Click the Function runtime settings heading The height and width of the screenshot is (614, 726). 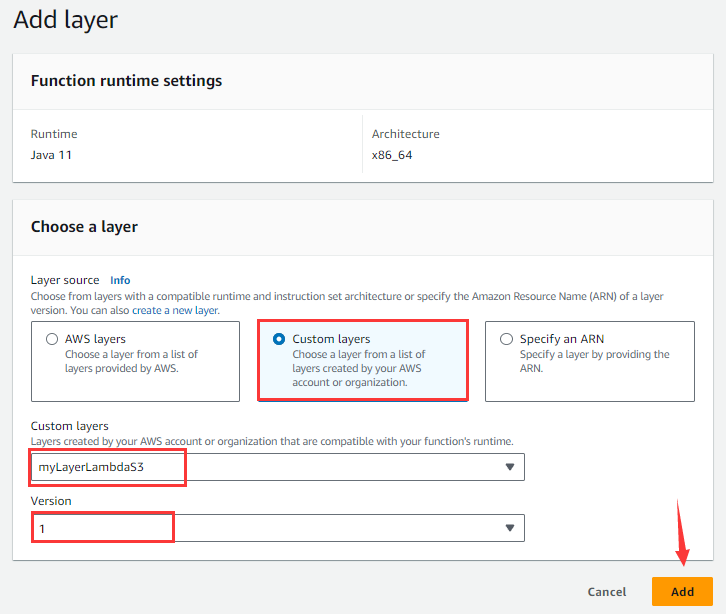(x=126, y=81)
